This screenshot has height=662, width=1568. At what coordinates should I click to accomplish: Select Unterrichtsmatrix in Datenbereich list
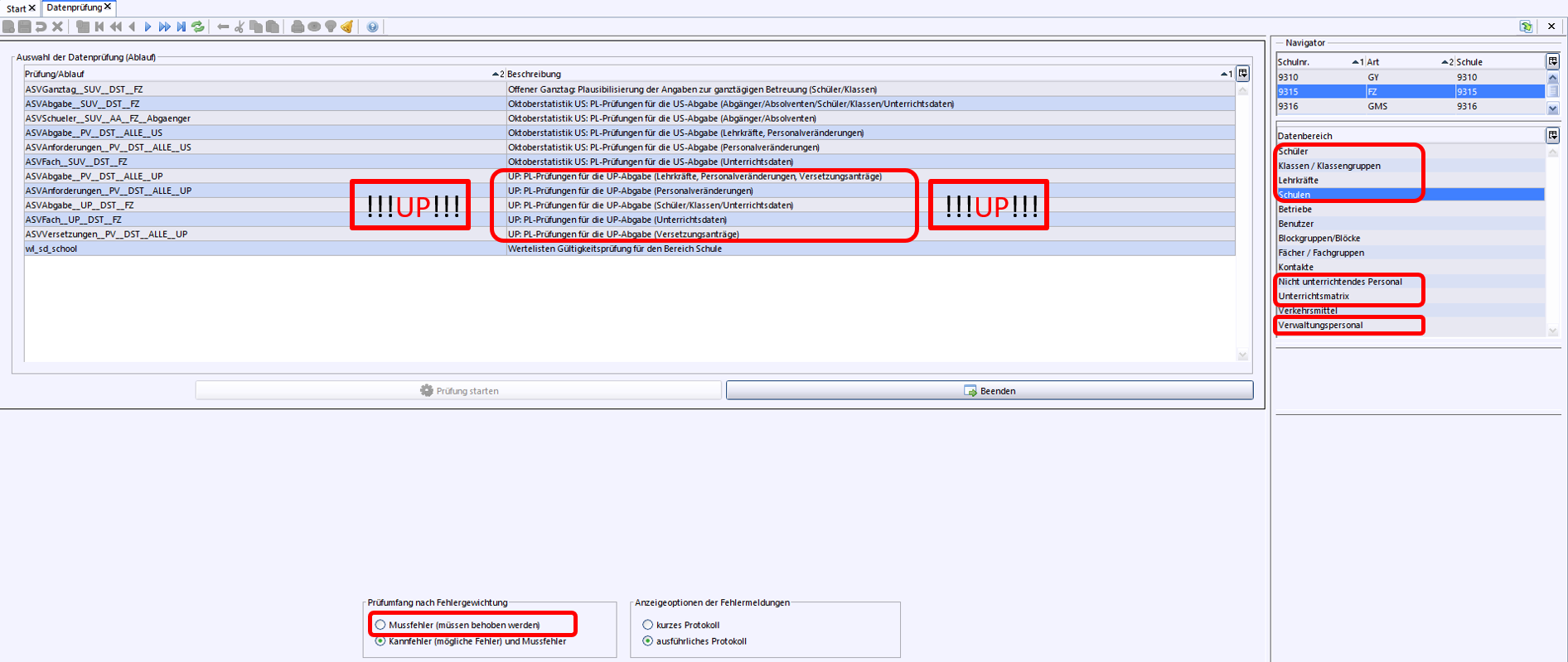1411,296
